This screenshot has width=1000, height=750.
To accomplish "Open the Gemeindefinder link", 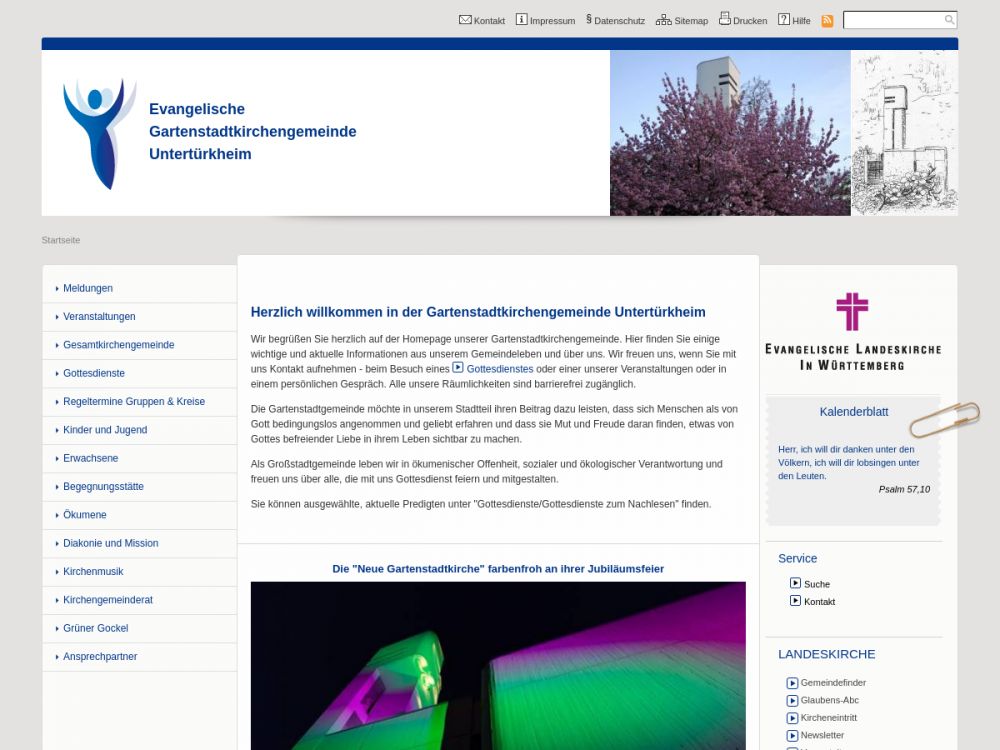I will (833, 683).
